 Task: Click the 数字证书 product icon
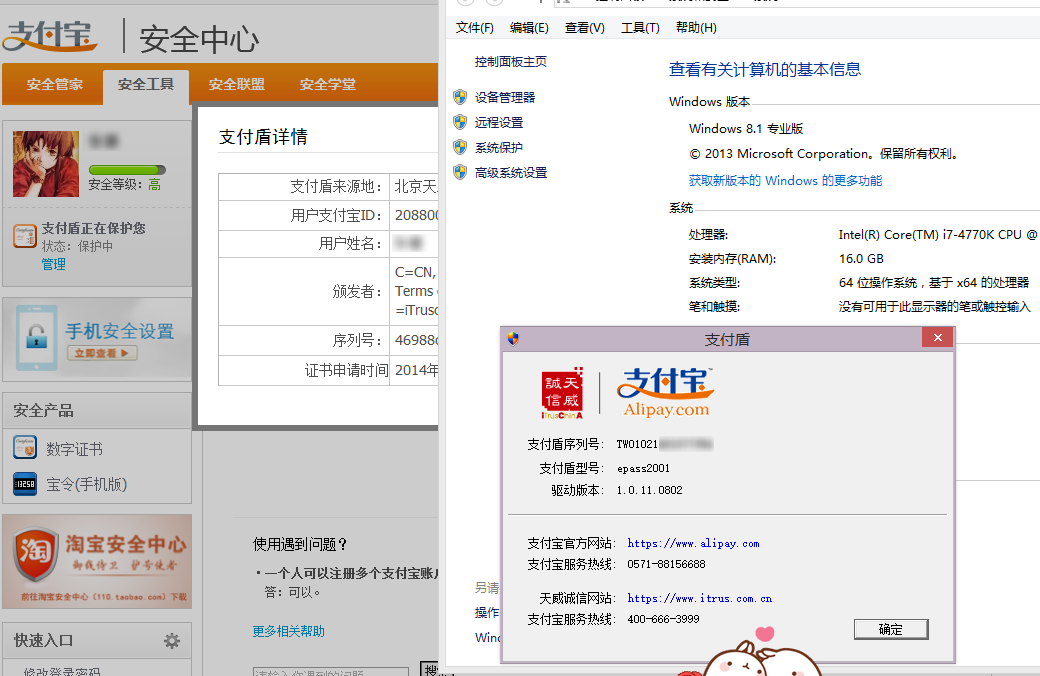[25, 448]
